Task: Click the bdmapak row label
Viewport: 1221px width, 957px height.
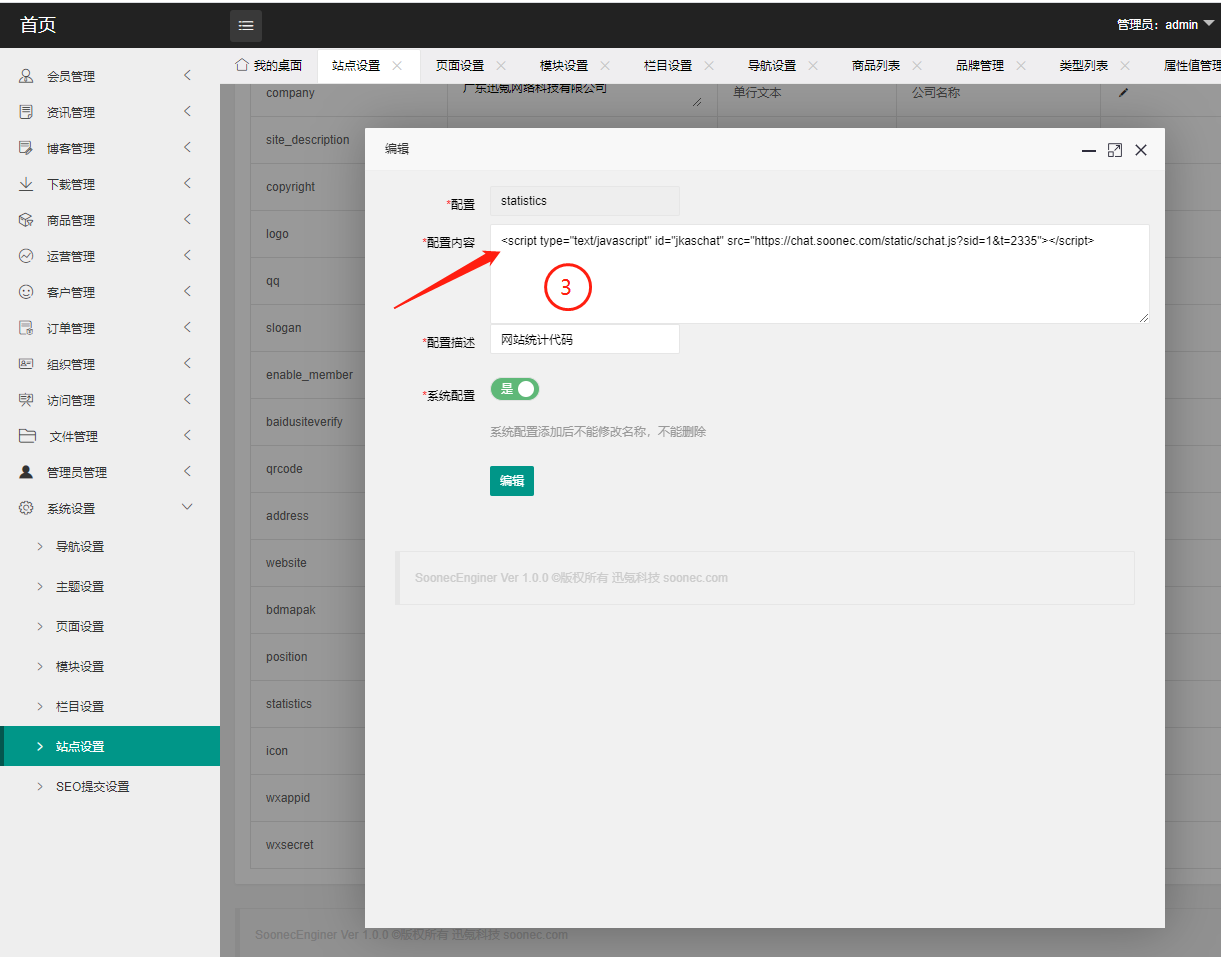Action: [x=291, y=610]
